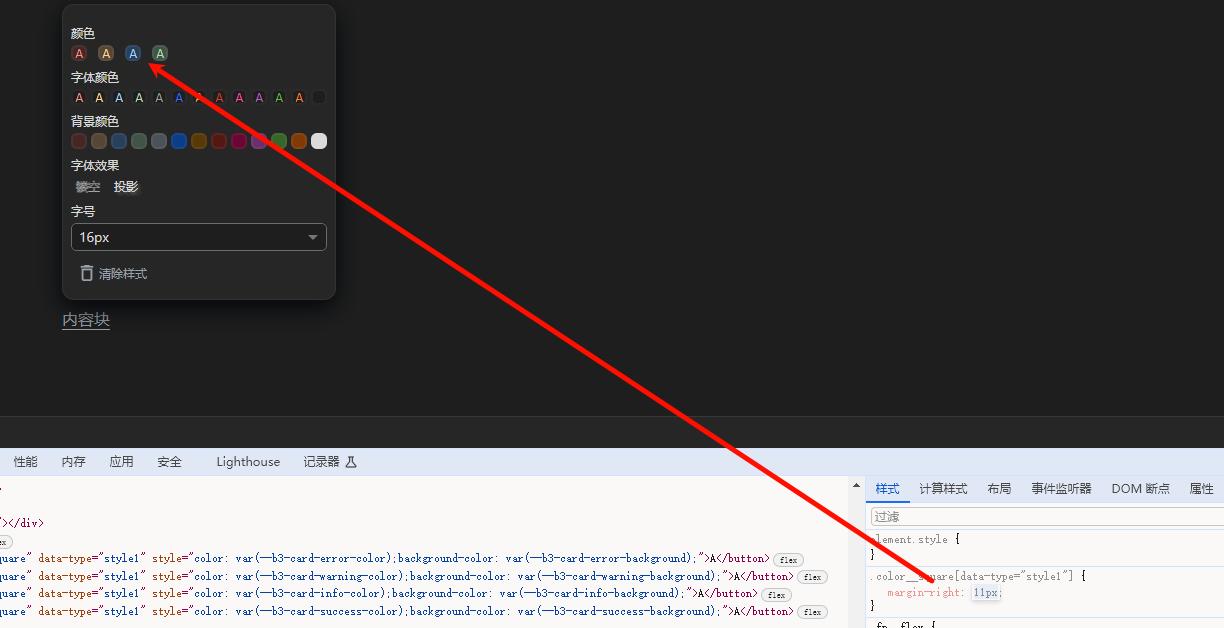Pick the black swatch ending 字体颜色 row
The height and width of the screenshot is (628, 1224).
pyautogui.click(x=319, y=97)
